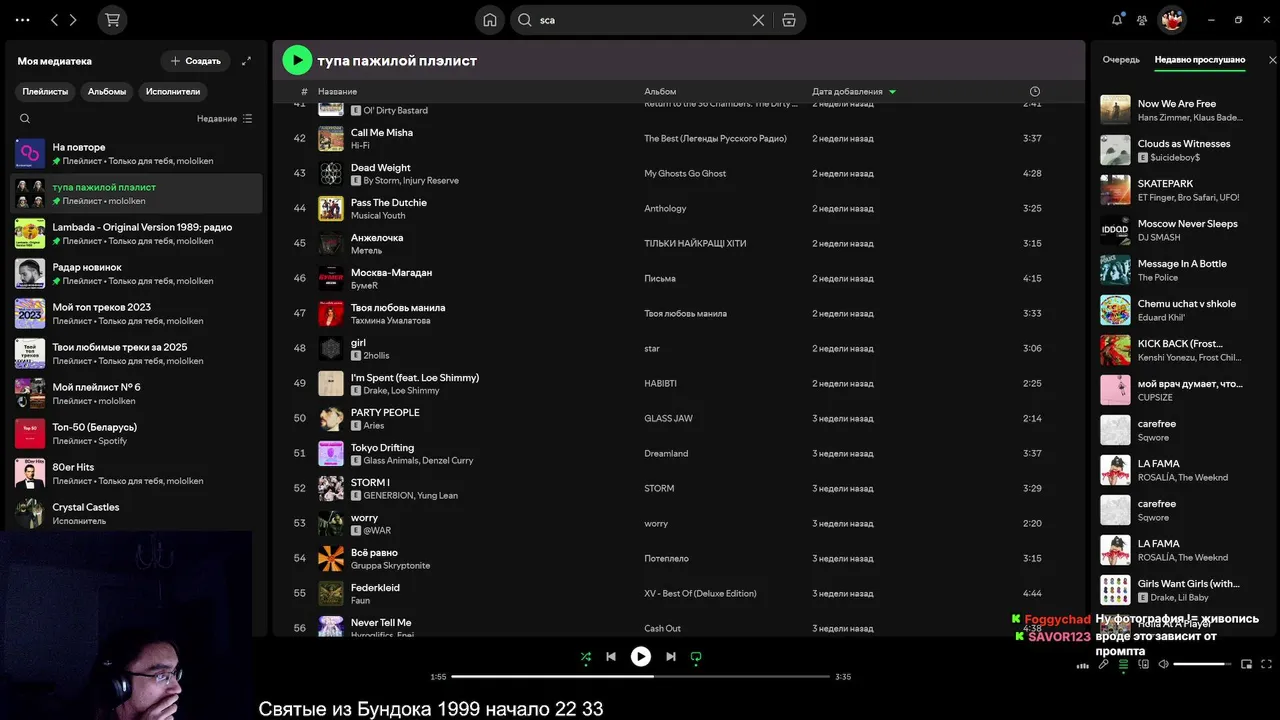Open artist Musical Youth

pos(378,215)
